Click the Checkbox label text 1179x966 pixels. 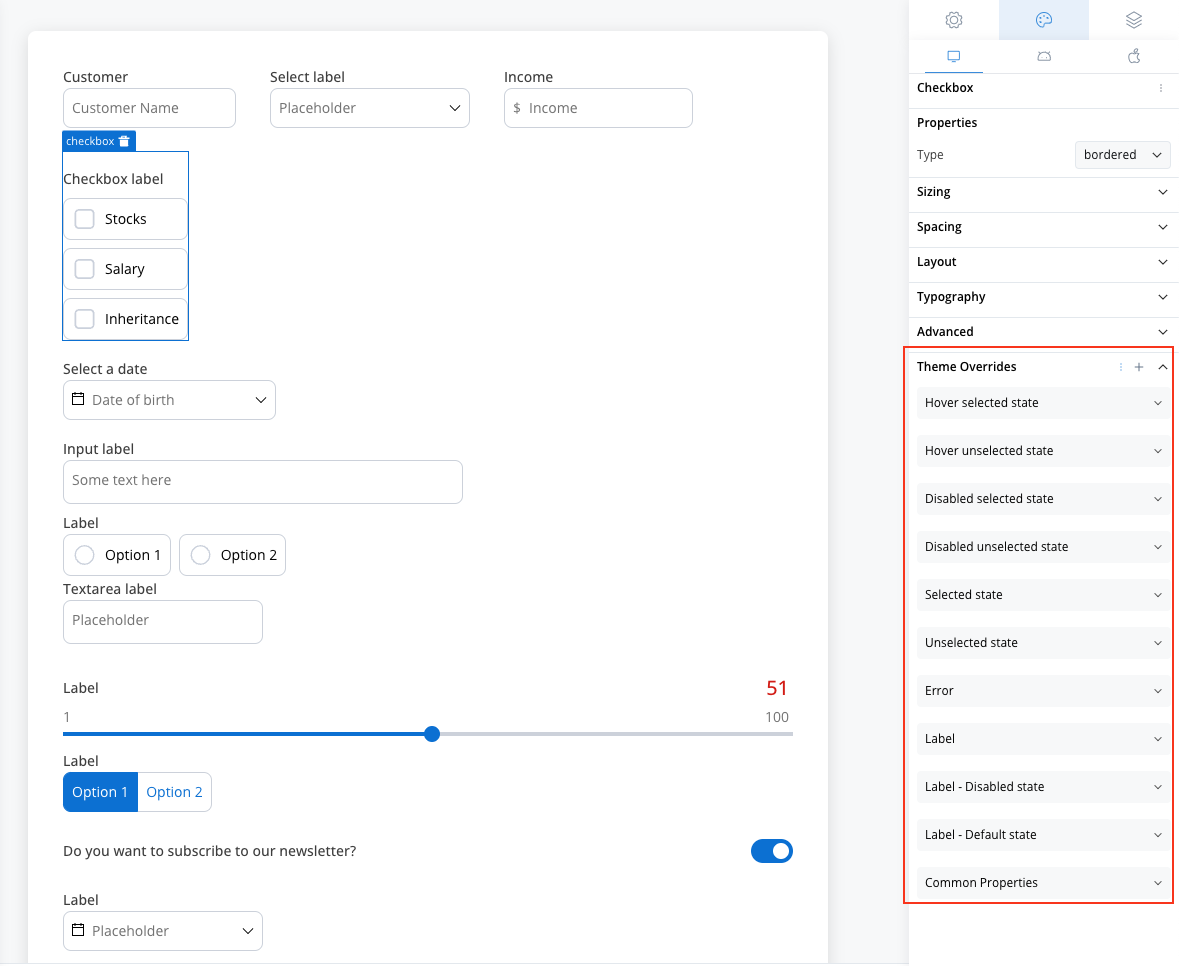pos(114,179)
